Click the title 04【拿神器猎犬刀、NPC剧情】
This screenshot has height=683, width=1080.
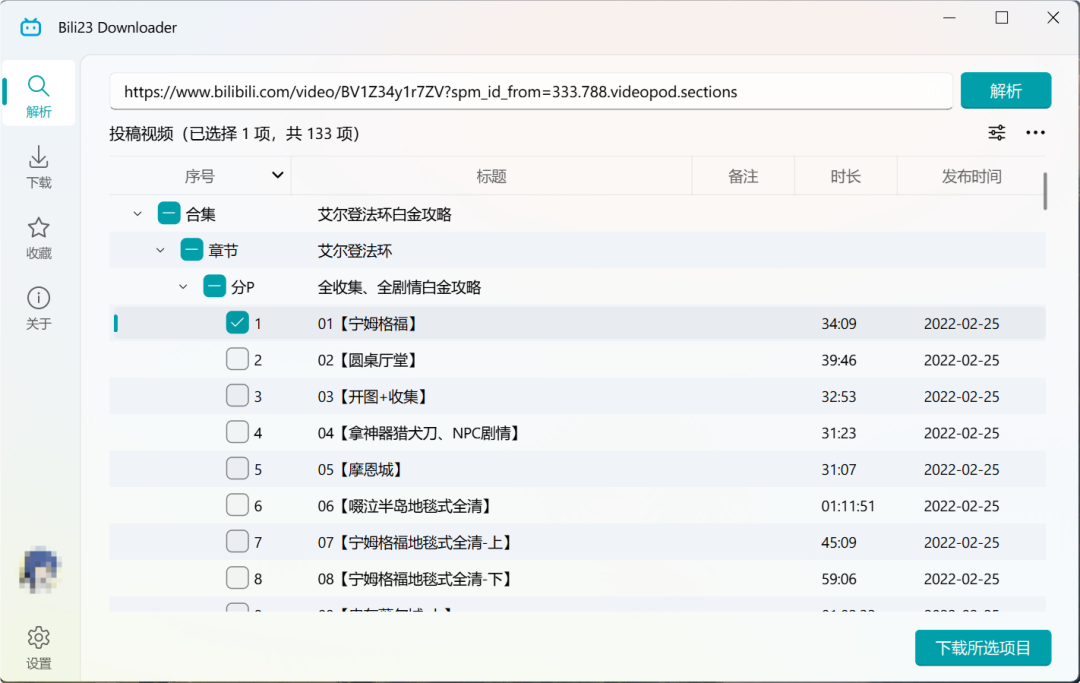419,434
